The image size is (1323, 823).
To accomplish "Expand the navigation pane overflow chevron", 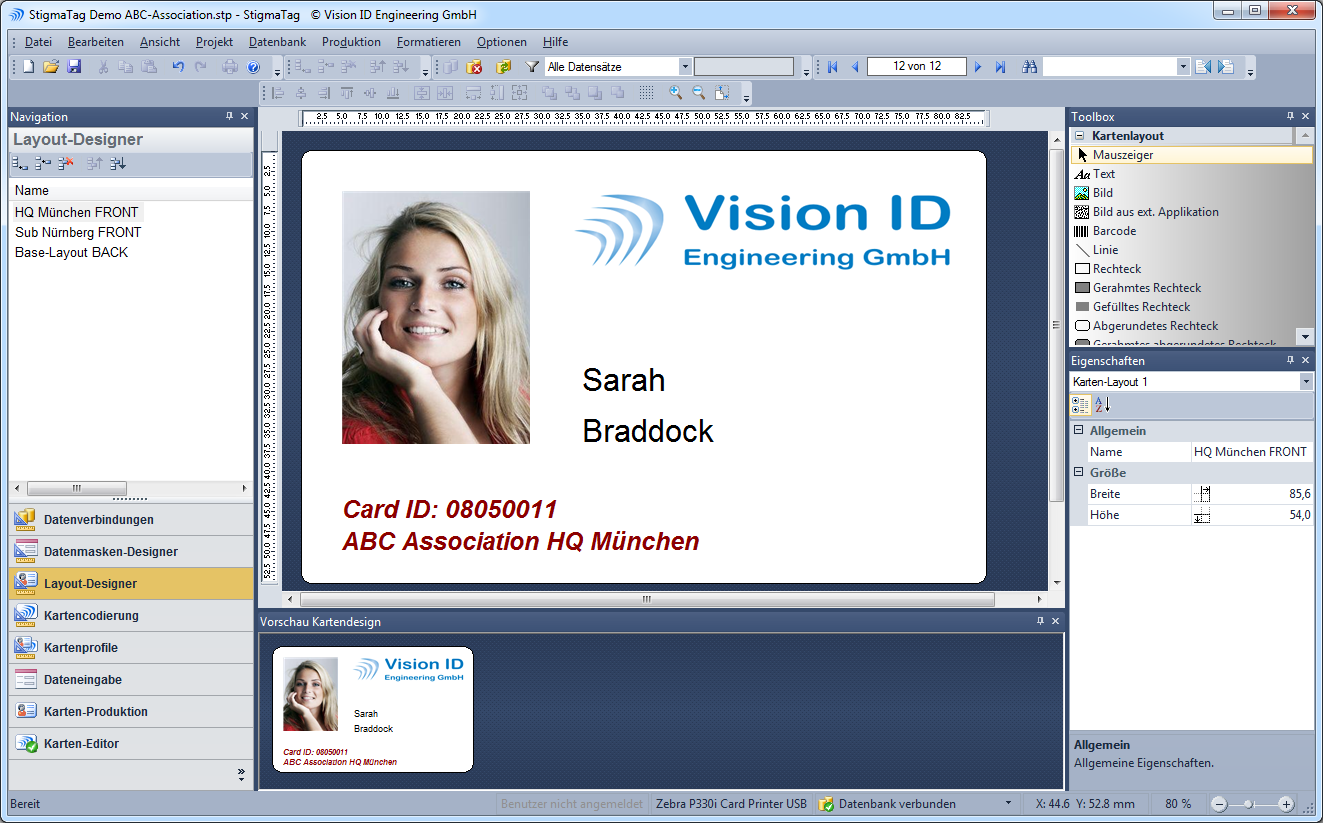I will pyautogui.click(x=241, y=773).
